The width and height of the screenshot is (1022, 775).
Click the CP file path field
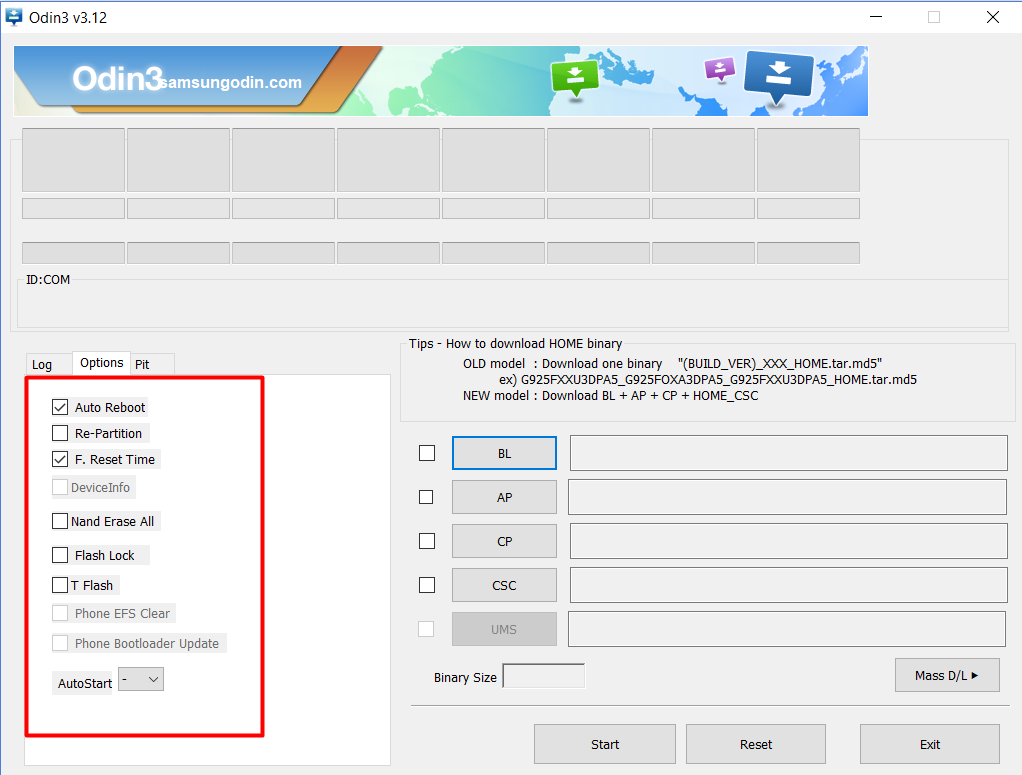coord(789,541)
